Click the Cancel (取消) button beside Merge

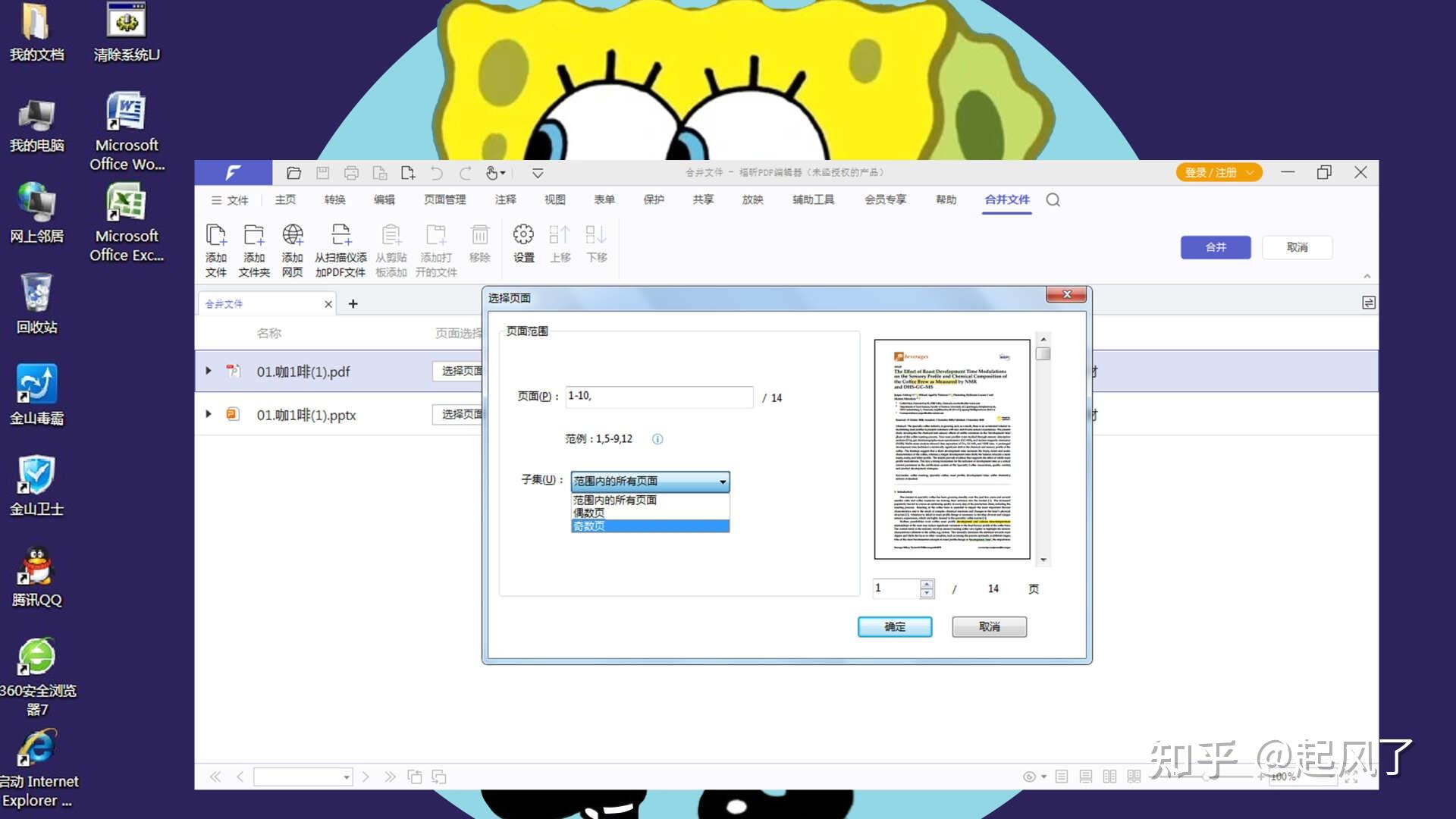point(1298,247)
